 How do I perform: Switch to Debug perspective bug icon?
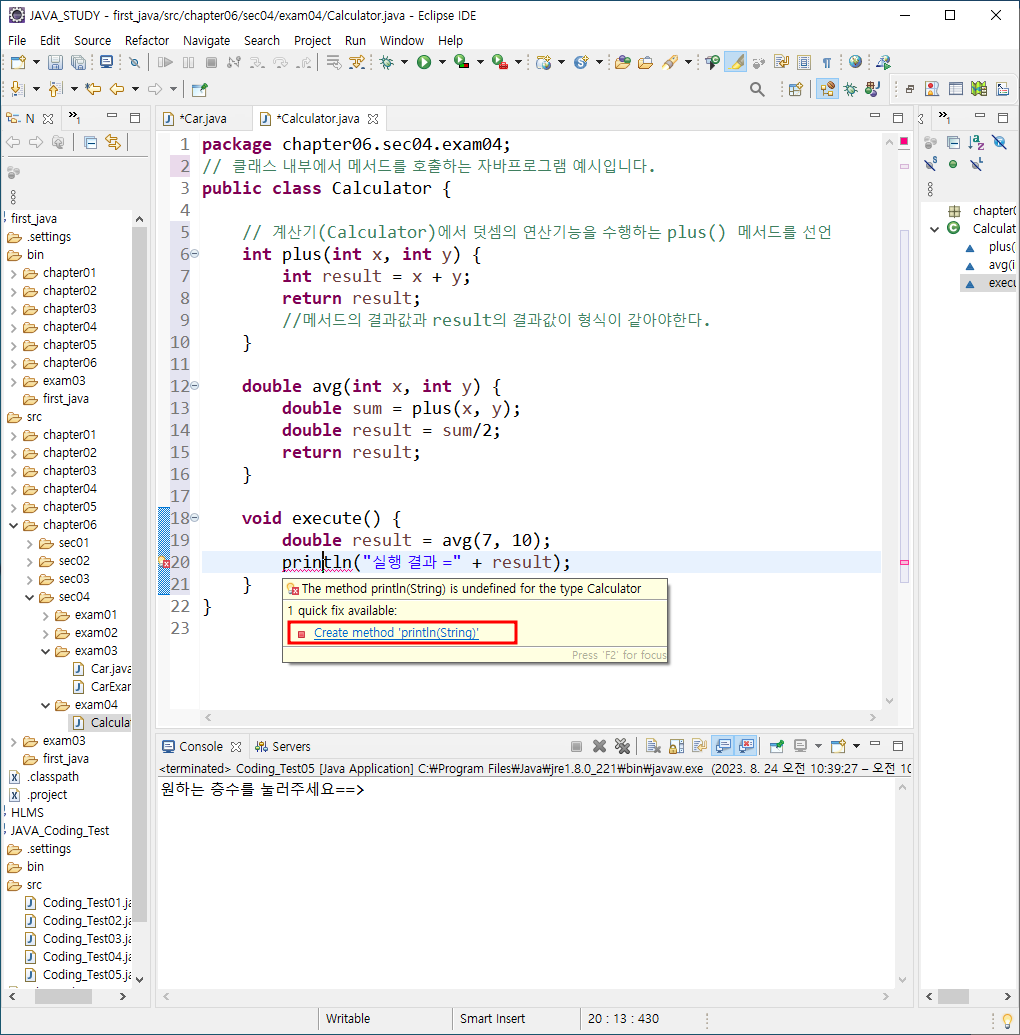[x=850, y=89]
